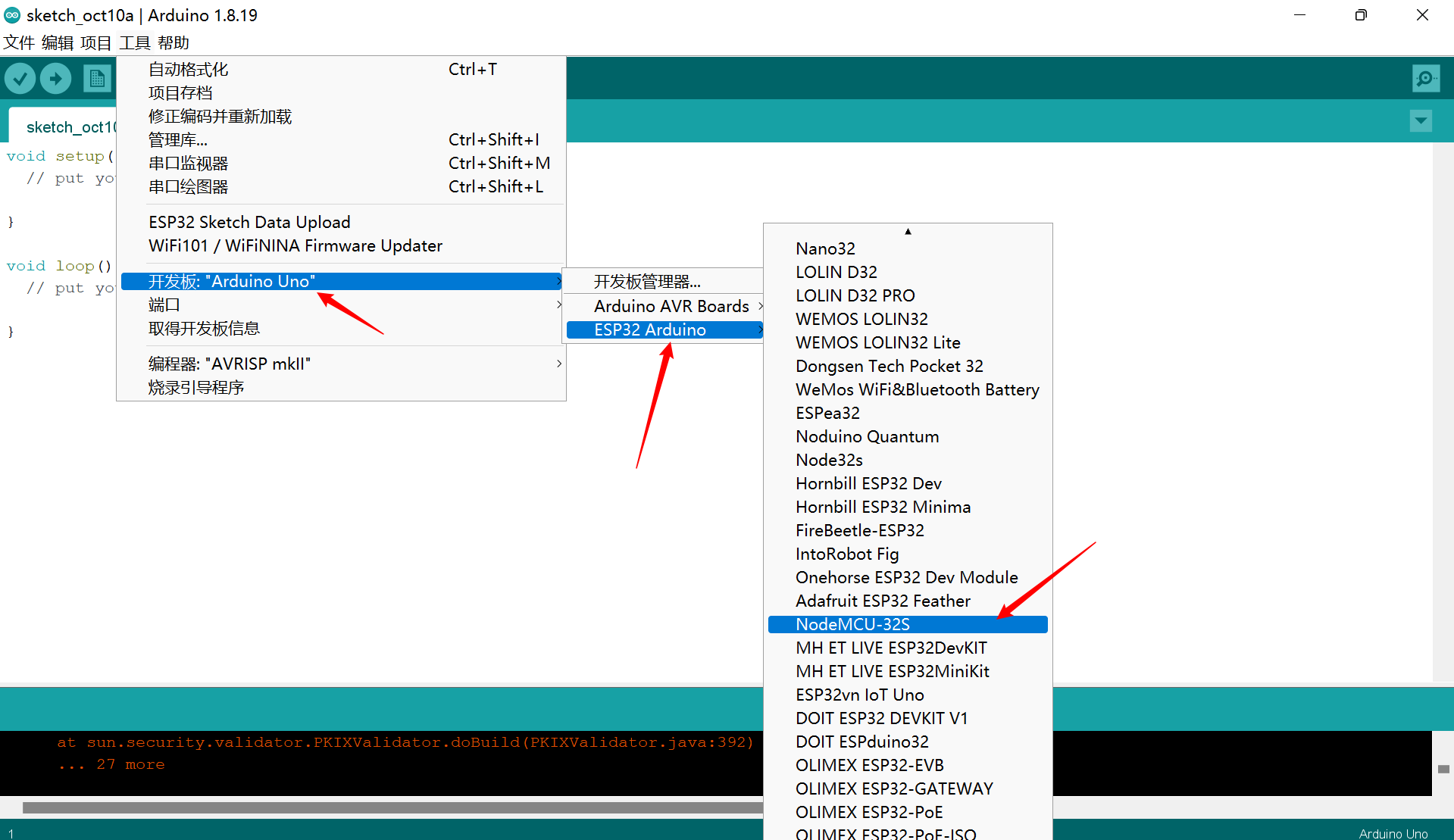Expand 编程器: "AVRISP mkII" submenu
The image size is (1454, 840).
(341, 364)
